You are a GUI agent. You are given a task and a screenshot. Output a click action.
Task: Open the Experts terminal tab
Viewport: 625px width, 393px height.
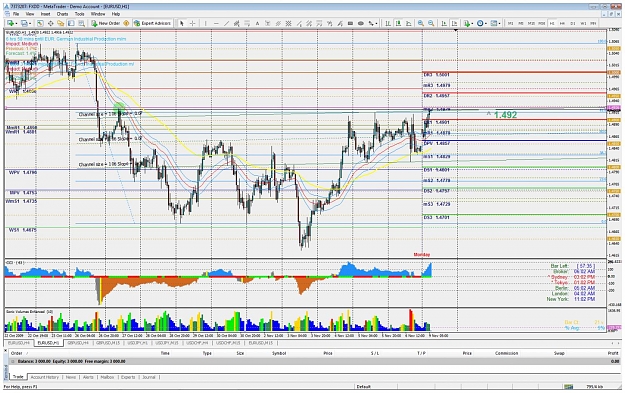pyautogui.click(x=128, y=377)
